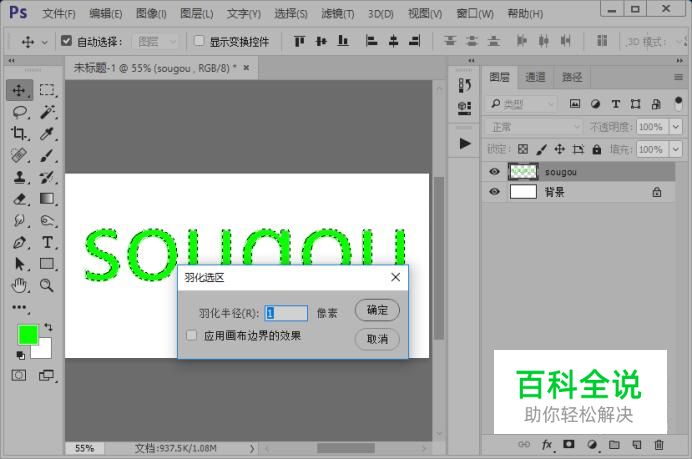Viewport: 692px width, 459px height.
Task: Close the feather selection dialog
Action: pos(396,277)
